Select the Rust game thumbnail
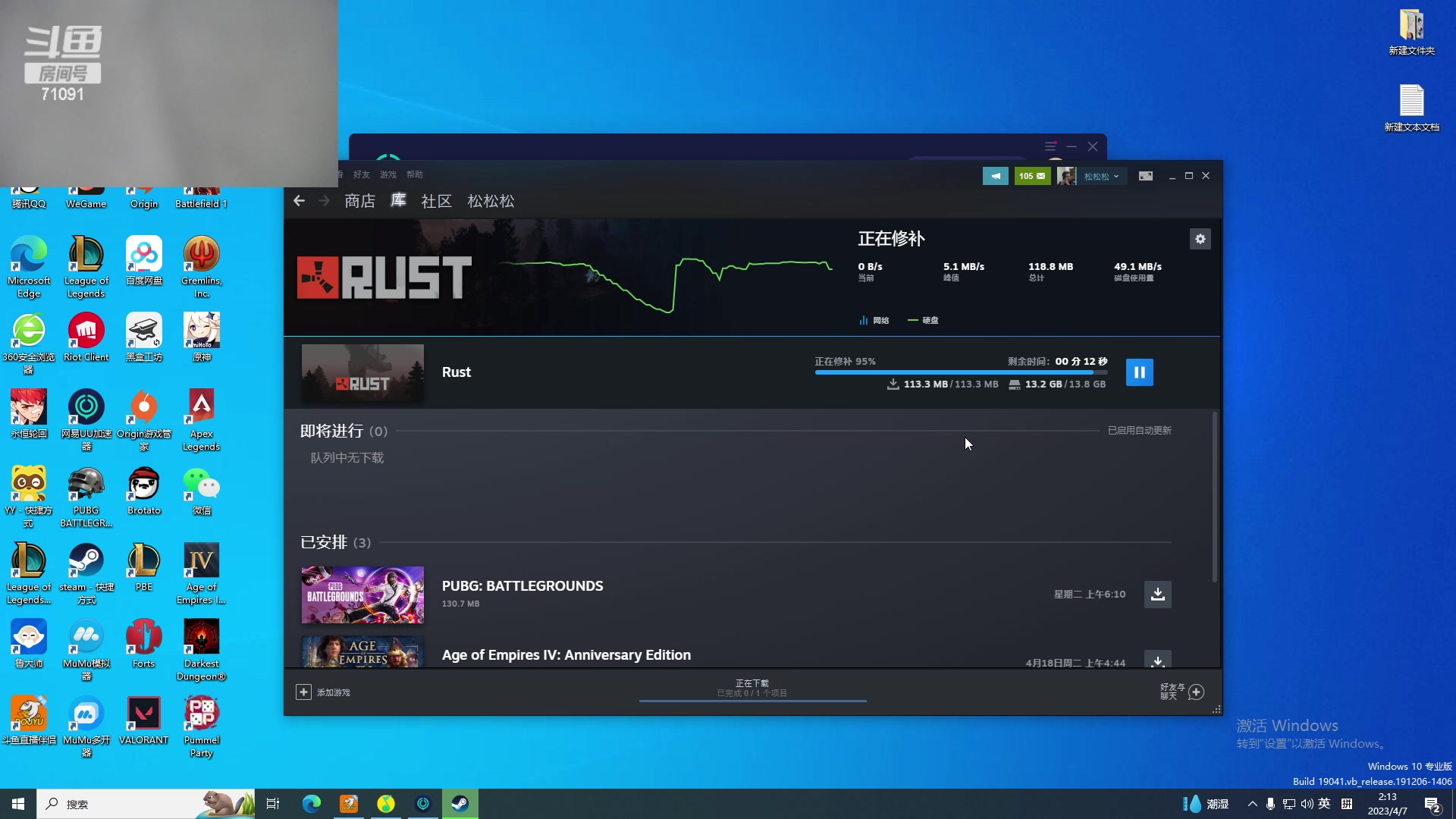The width and height of the screenshot is (1456, 819). [362, 372]
